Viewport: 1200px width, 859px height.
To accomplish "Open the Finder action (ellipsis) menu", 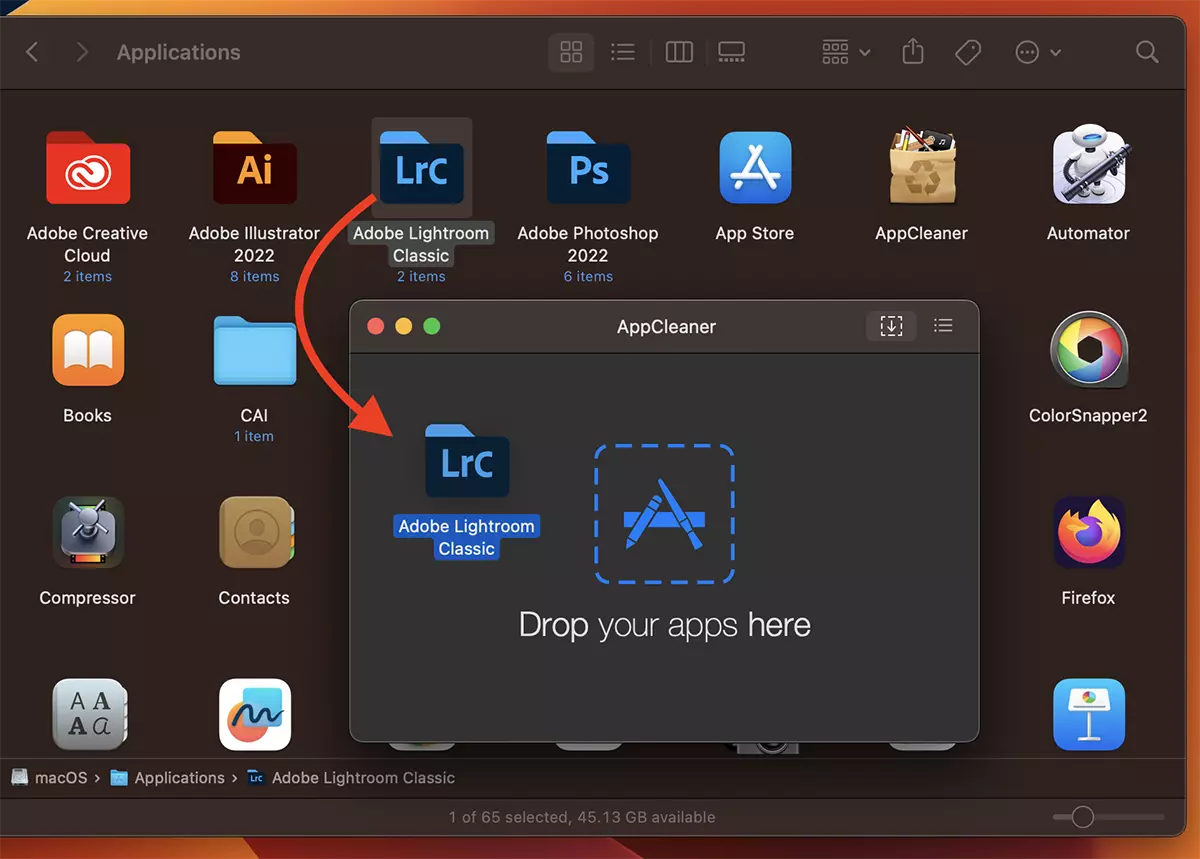I will point(1037,52).
